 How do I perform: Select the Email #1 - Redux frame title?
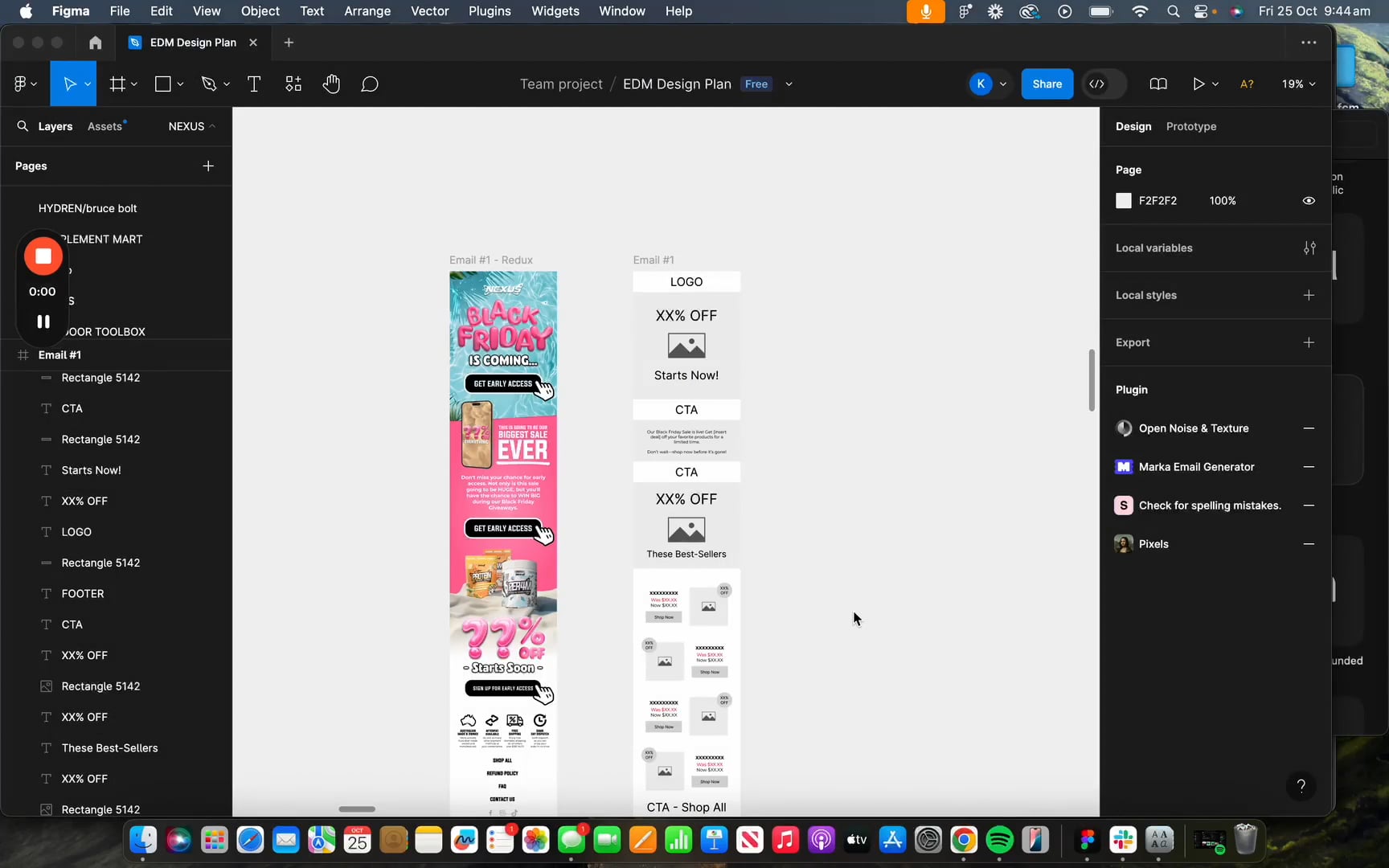pos(490,260)
